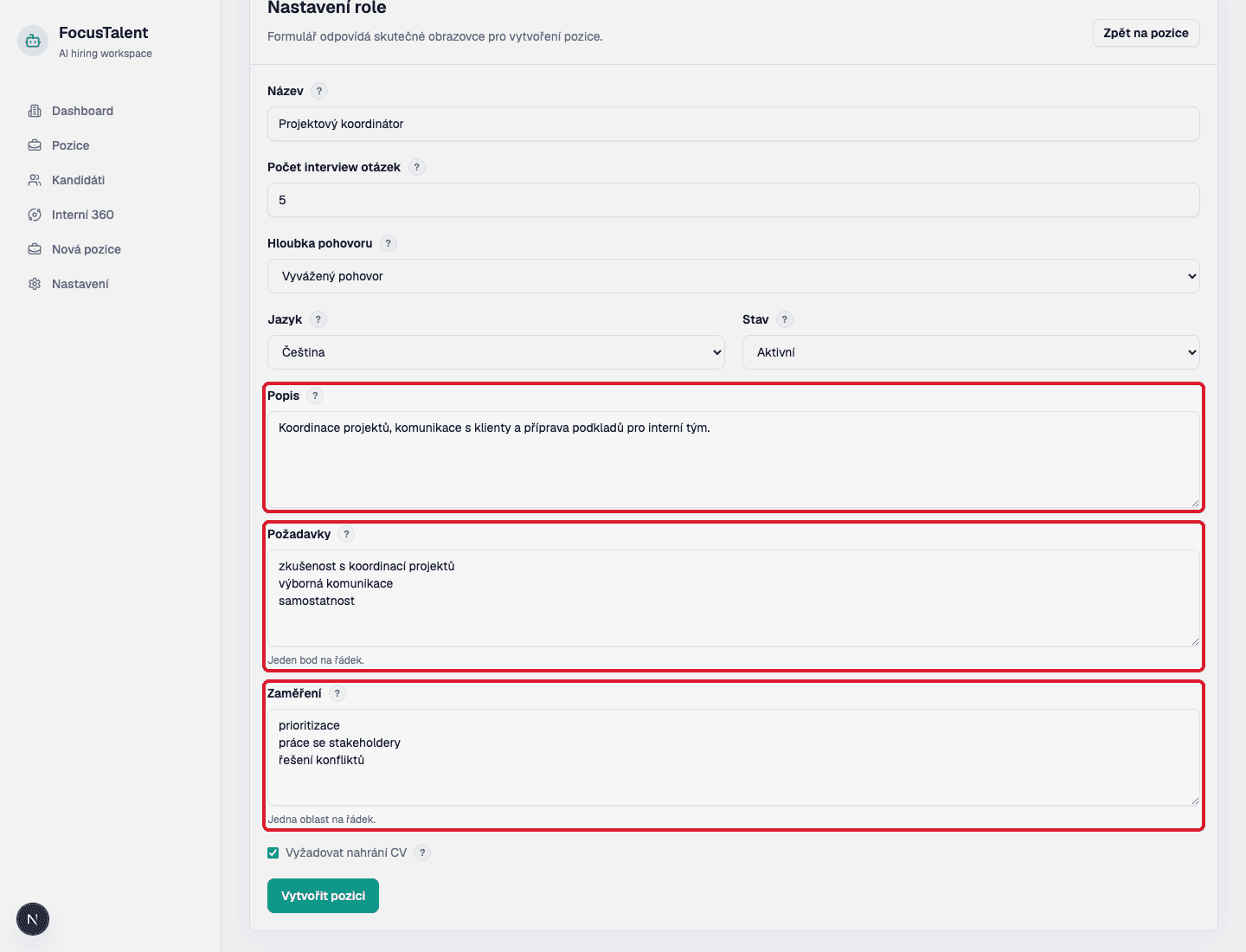Open Nastavení in the sidebar
This screenshot has height=952, width=1246.
tap(80, 284)
